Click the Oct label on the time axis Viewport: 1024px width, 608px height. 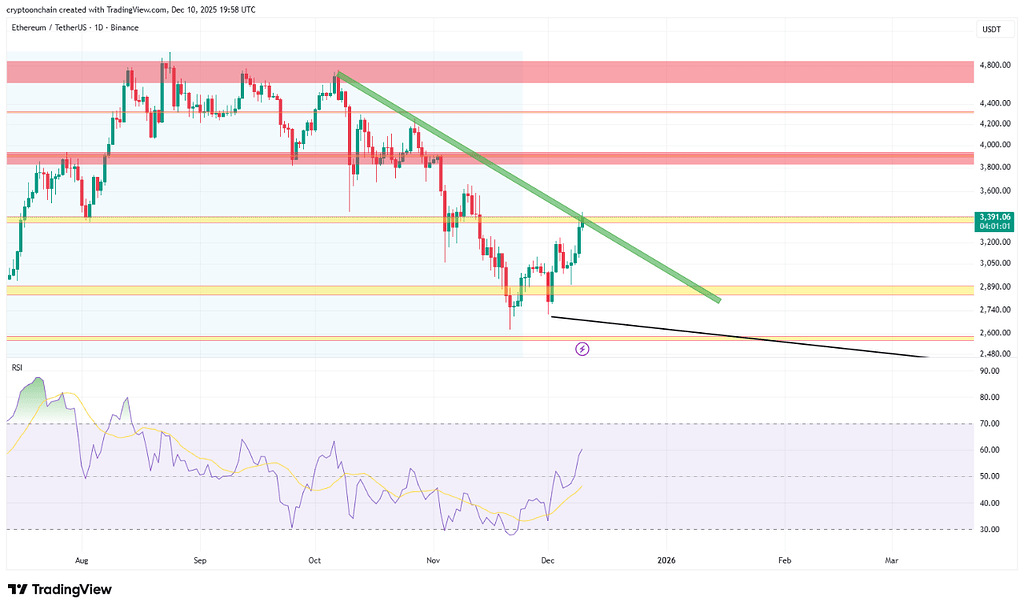316,562
